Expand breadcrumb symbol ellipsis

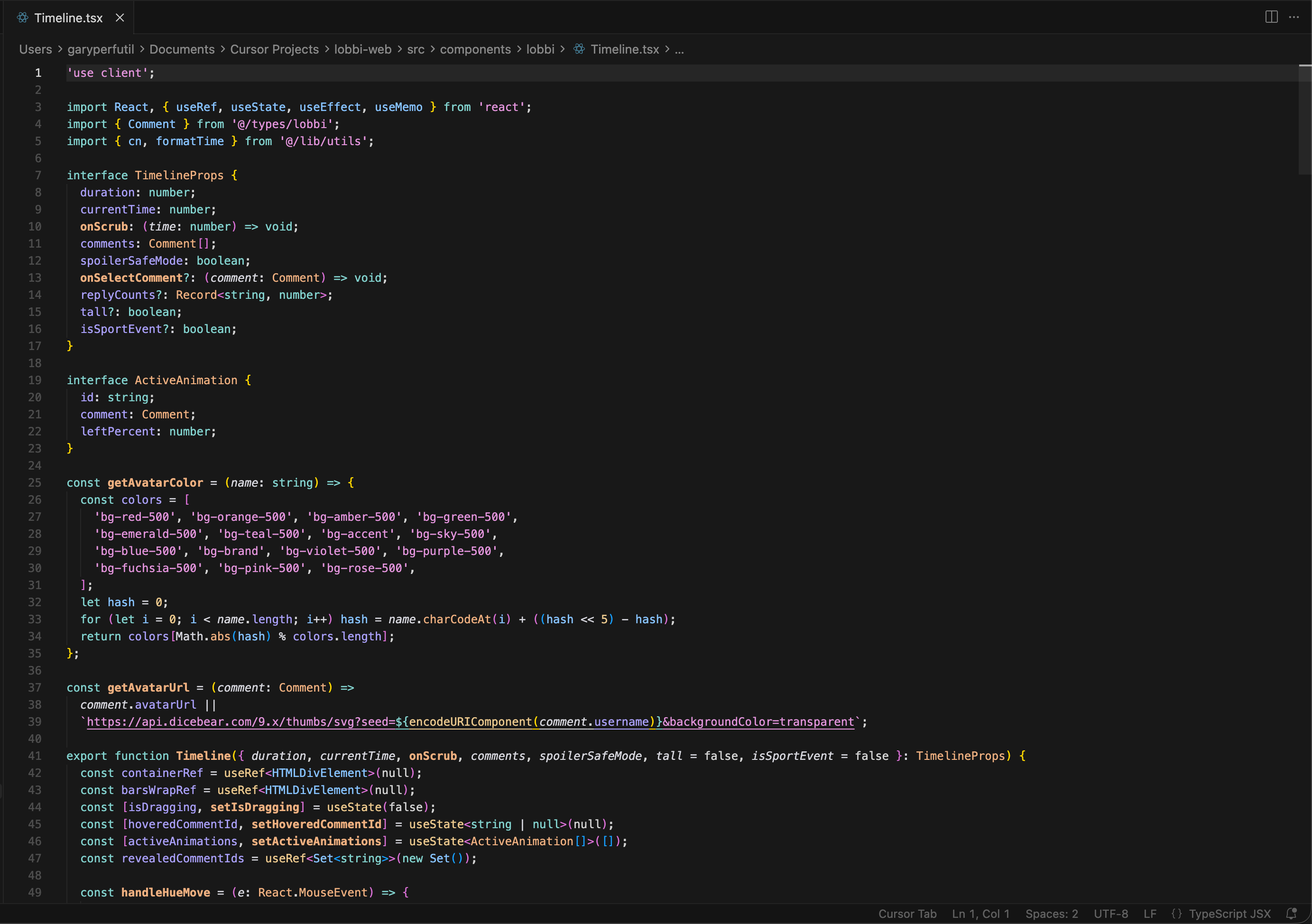click(679, 50)
